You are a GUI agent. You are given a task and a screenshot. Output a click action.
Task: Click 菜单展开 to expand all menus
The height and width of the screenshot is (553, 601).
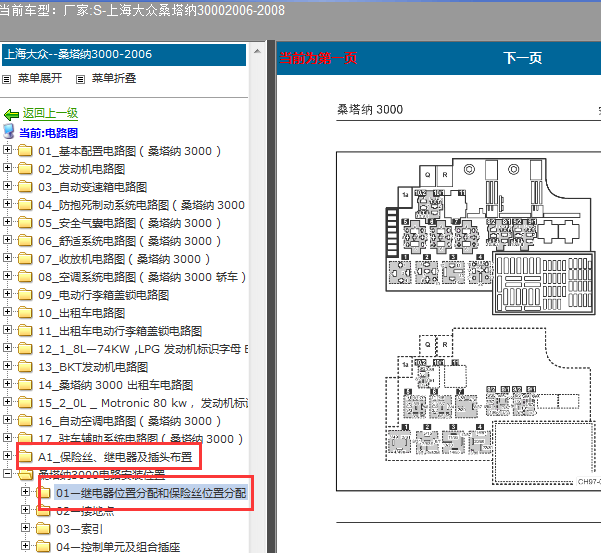tap(40, 79)
